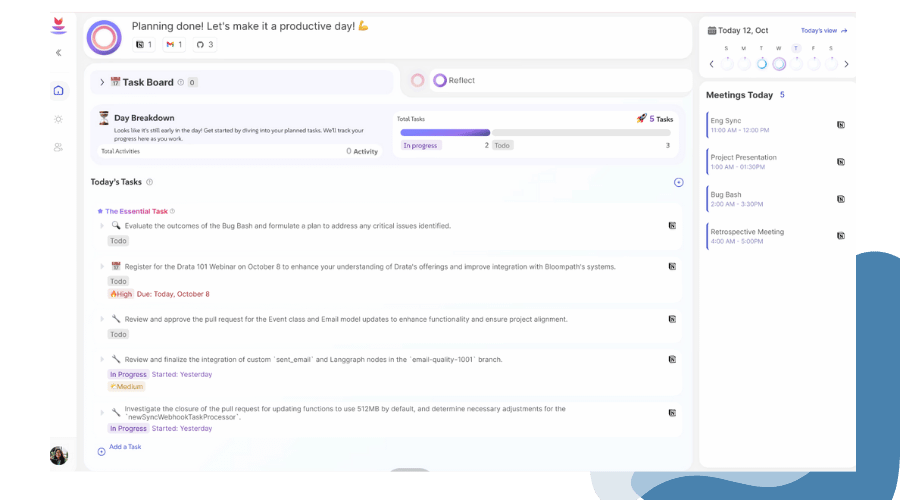900x500 pixels.
Task: Click the Notion icon beside Retrospective Meeting
Action: (x=840, y=236)
